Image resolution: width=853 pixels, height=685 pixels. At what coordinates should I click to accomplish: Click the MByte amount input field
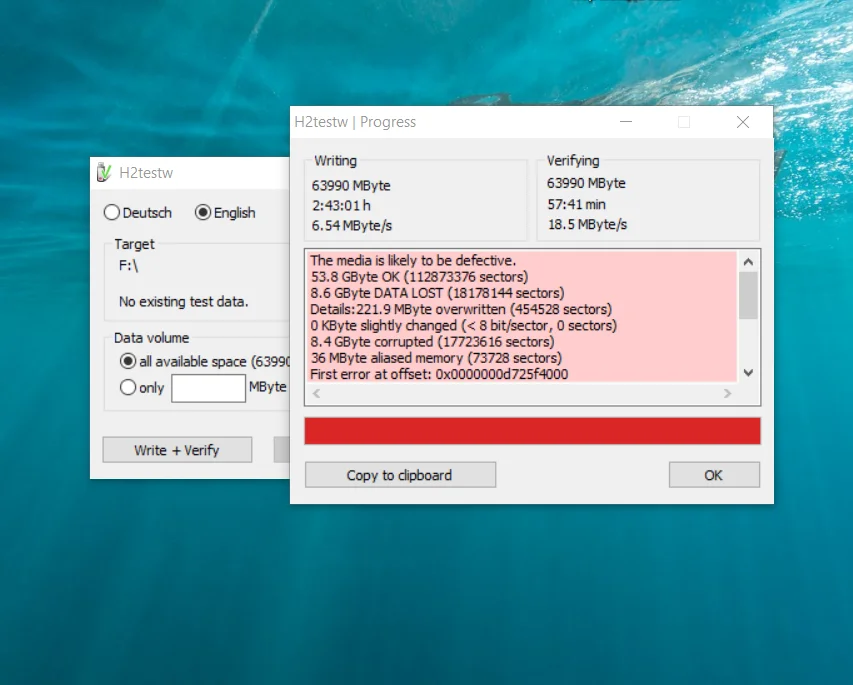tap(208, 388)
